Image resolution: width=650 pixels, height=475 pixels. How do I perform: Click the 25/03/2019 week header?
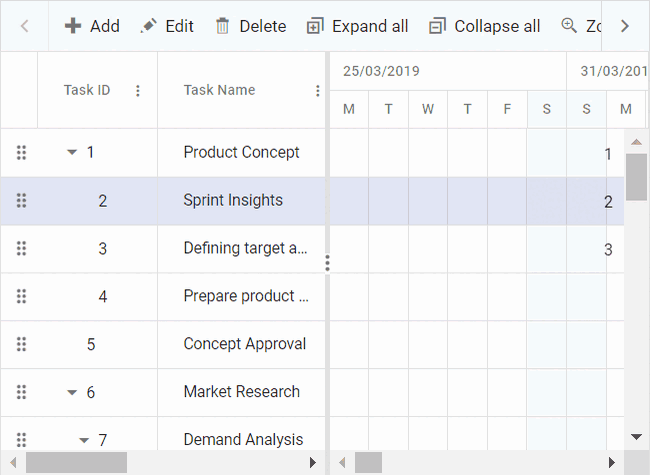(x=381, y=71)
